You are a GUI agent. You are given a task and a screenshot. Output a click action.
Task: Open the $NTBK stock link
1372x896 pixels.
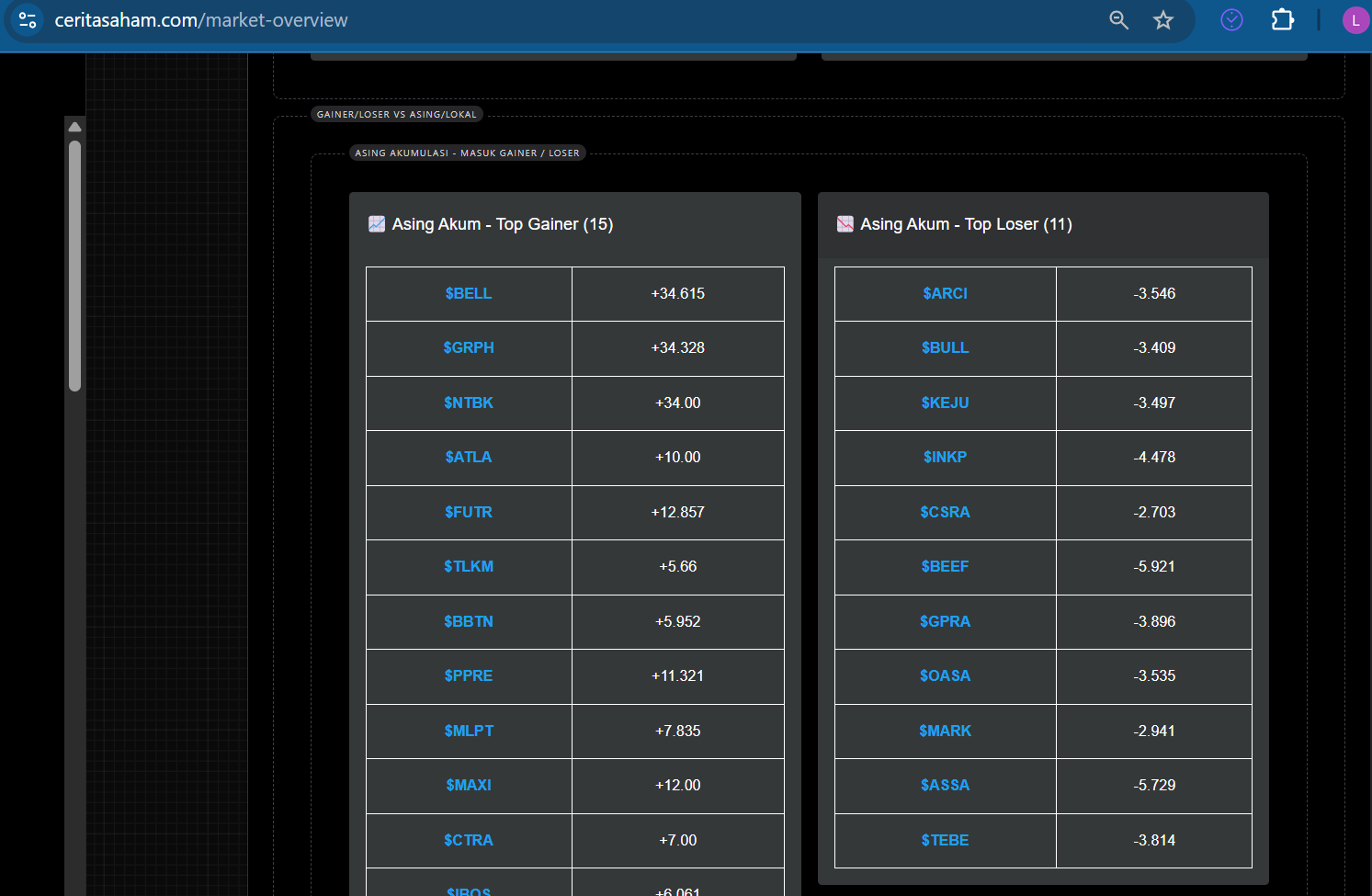(x=469, y=403)
